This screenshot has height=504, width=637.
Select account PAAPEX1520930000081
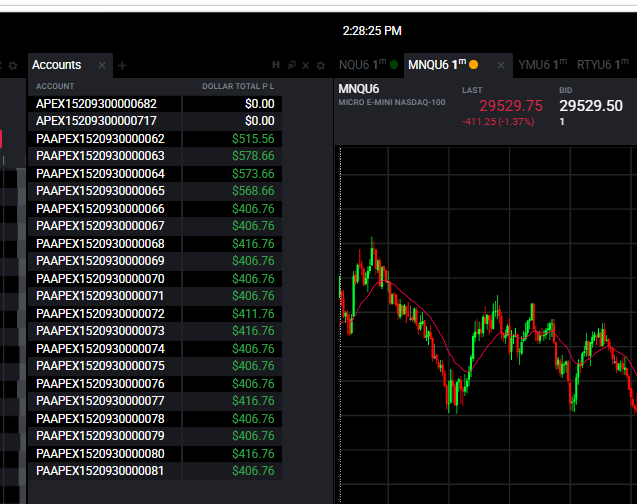click(x=100, y=471)
